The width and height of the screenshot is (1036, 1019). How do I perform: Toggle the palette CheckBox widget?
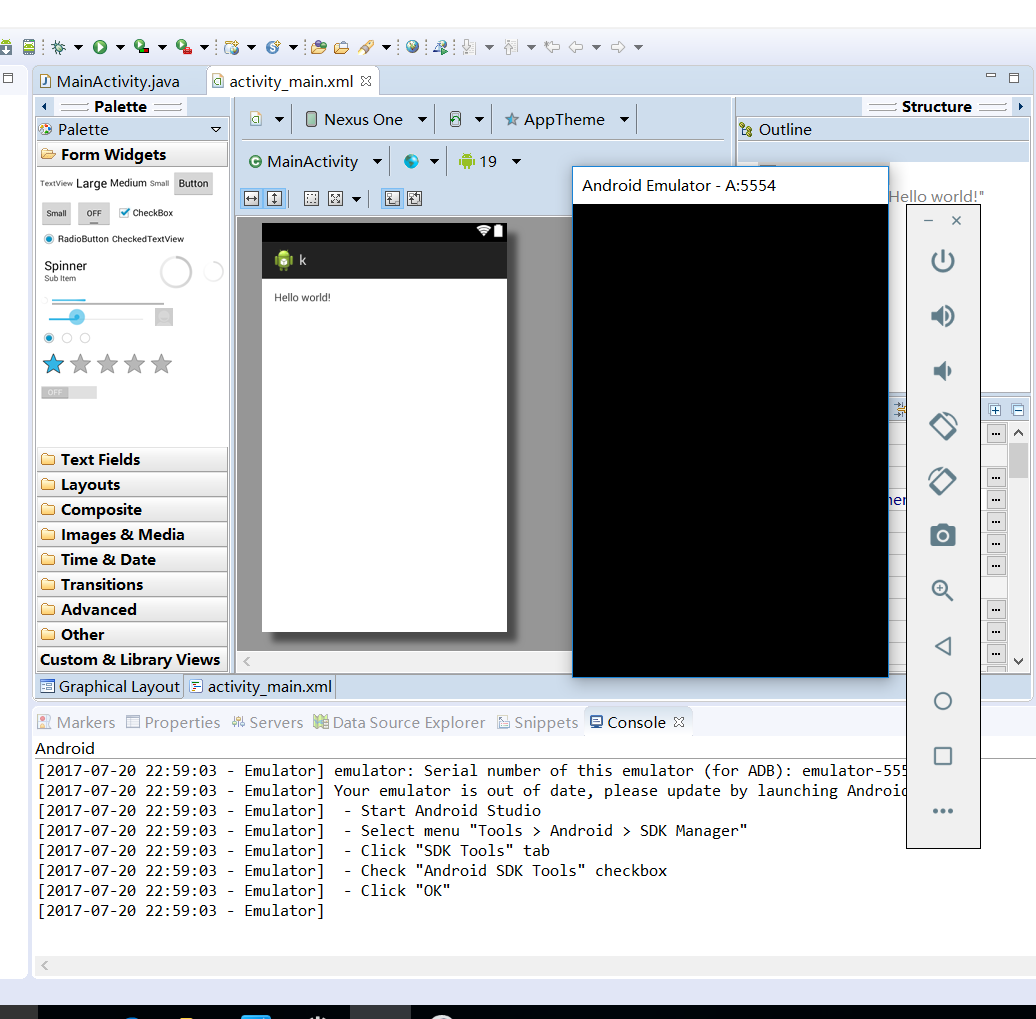pyautogui.click(x=146, y=213)
